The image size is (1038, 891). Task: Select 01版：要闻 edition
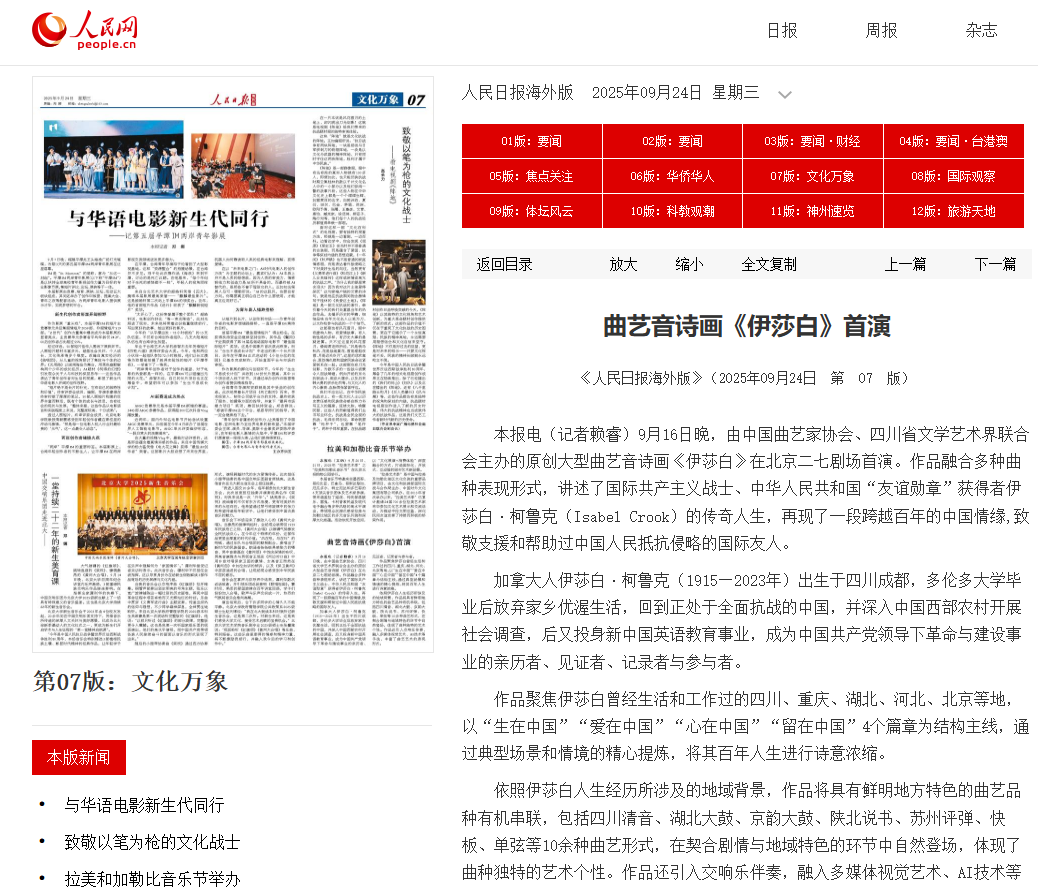point(531,140)
